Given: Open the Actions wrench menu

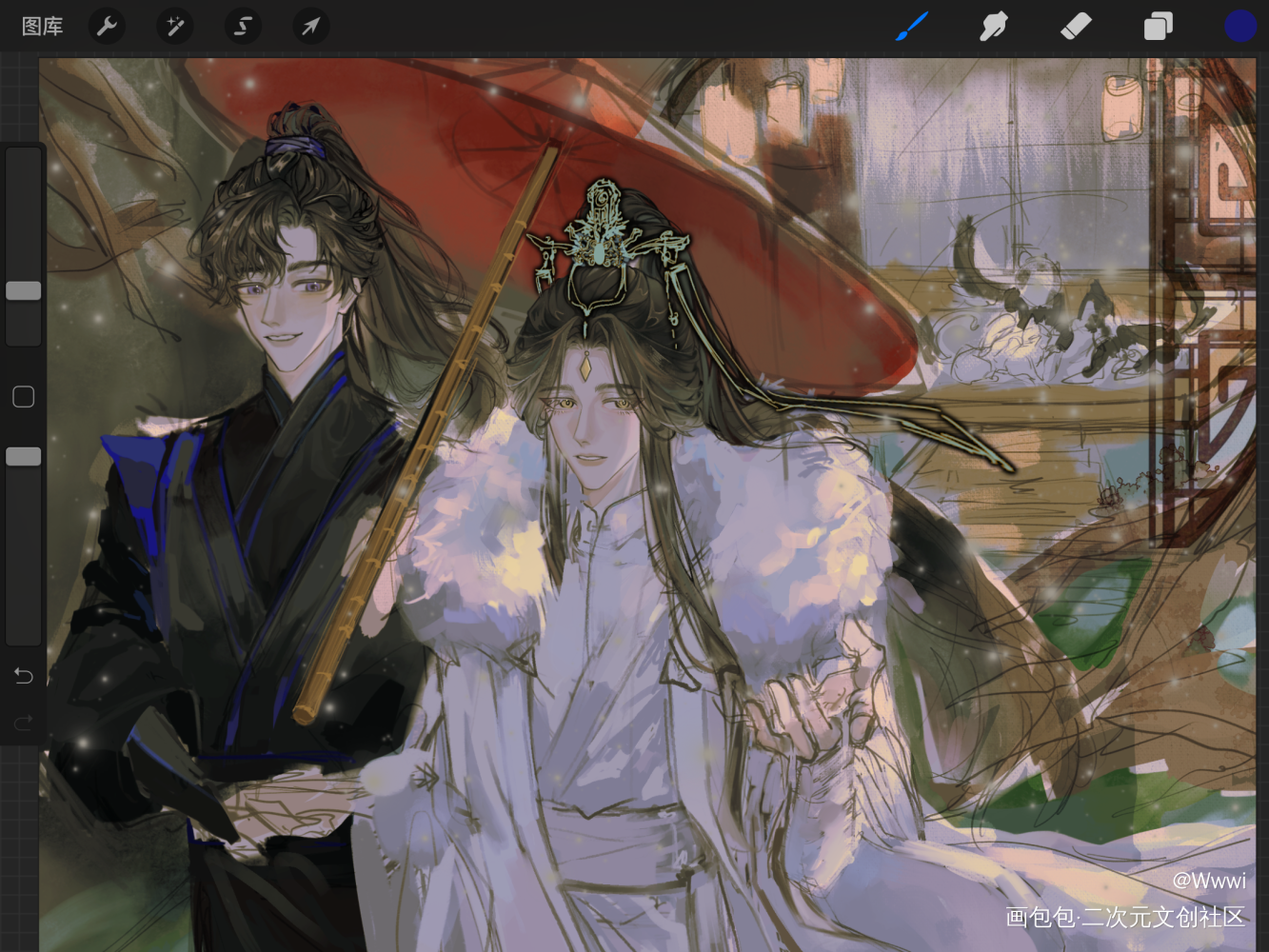Looking at the screenshot, I should [107, 27].
